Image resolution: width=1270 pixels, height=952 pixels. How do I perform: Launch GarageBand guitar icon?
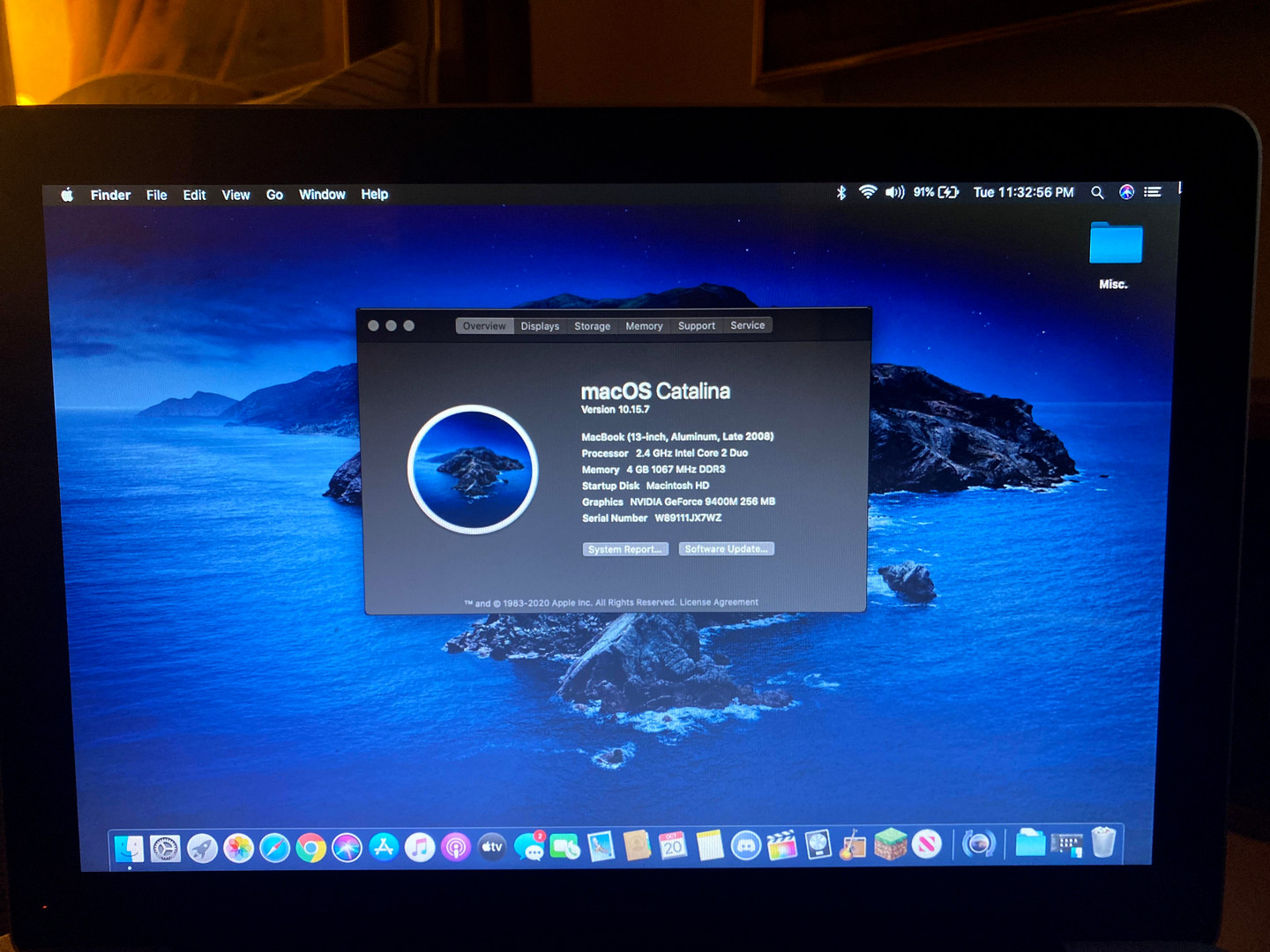[x=854, y=844]
